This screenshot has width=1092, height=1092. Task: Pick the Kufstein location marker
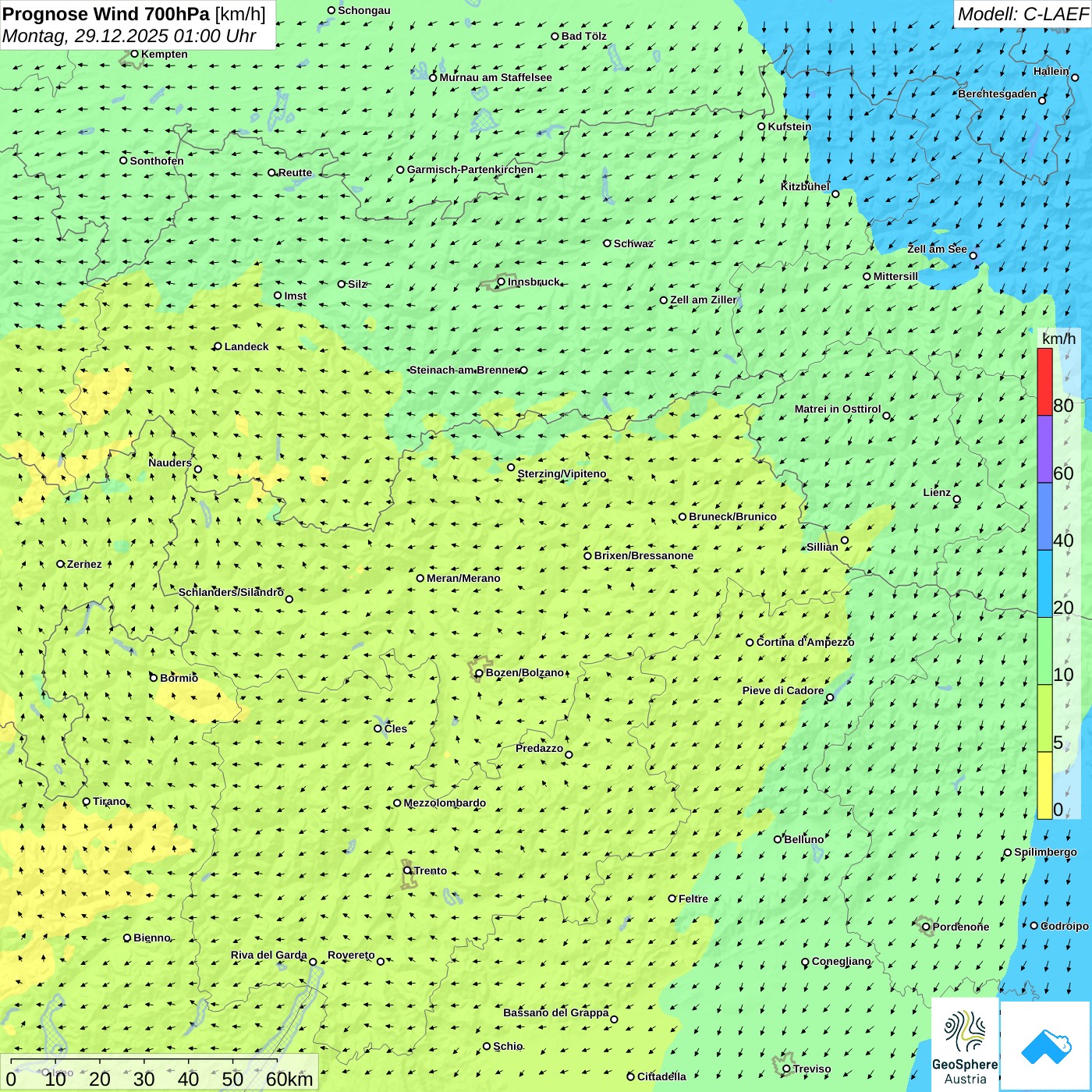click(761, 126)
